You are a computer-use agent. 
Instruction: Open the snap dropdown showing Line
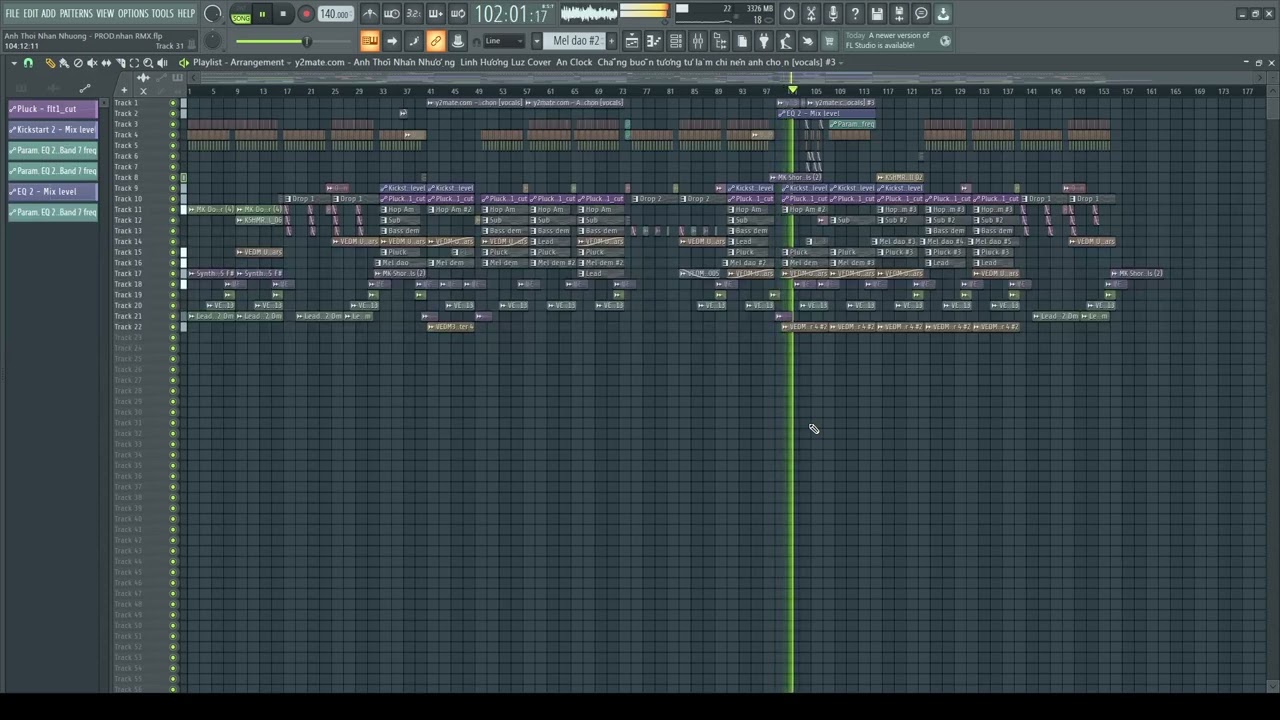[x=505, y=41]
